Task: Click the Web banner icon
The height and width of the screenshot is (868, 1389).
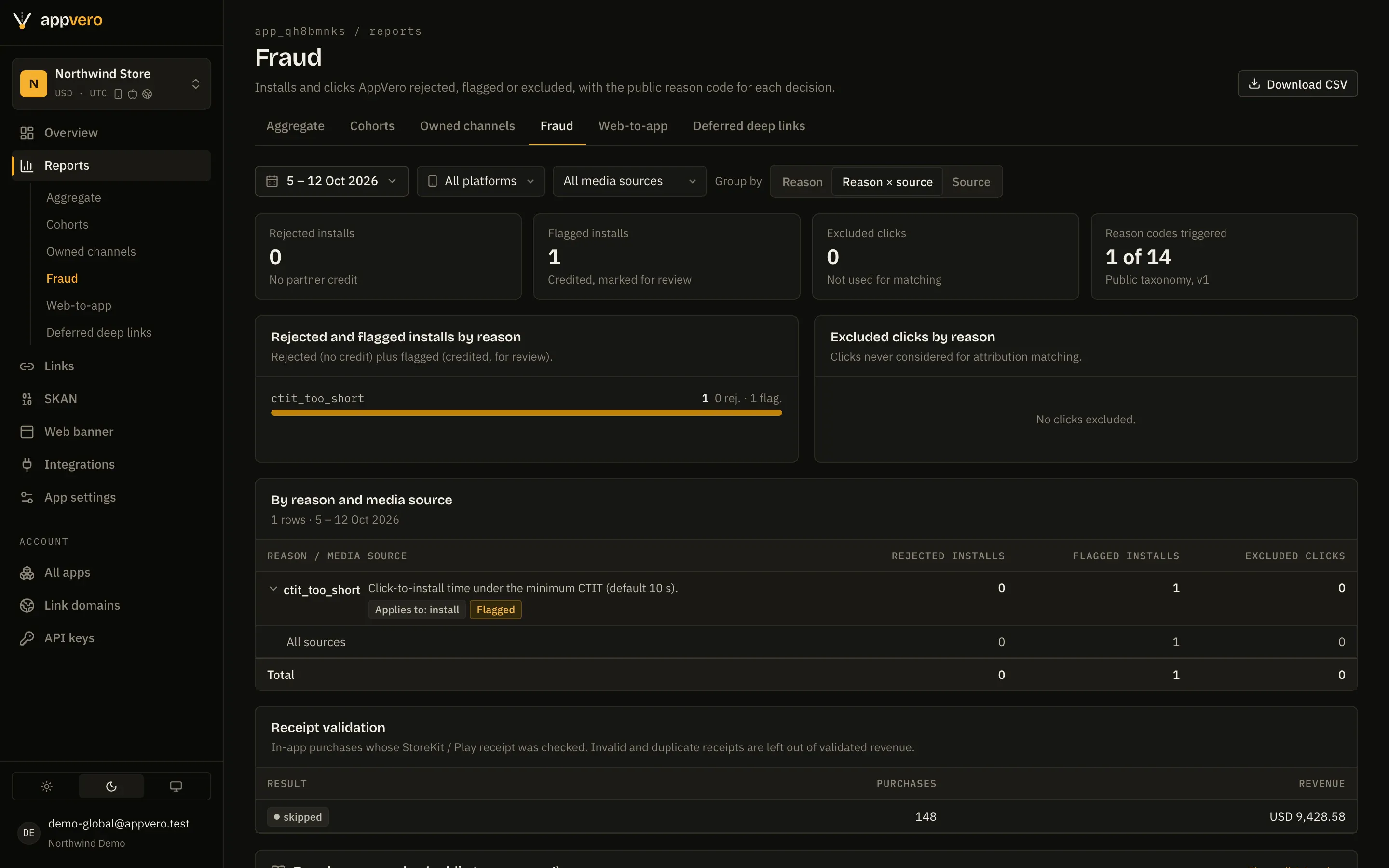Action: pyautogui.click(x=27, y=431)
